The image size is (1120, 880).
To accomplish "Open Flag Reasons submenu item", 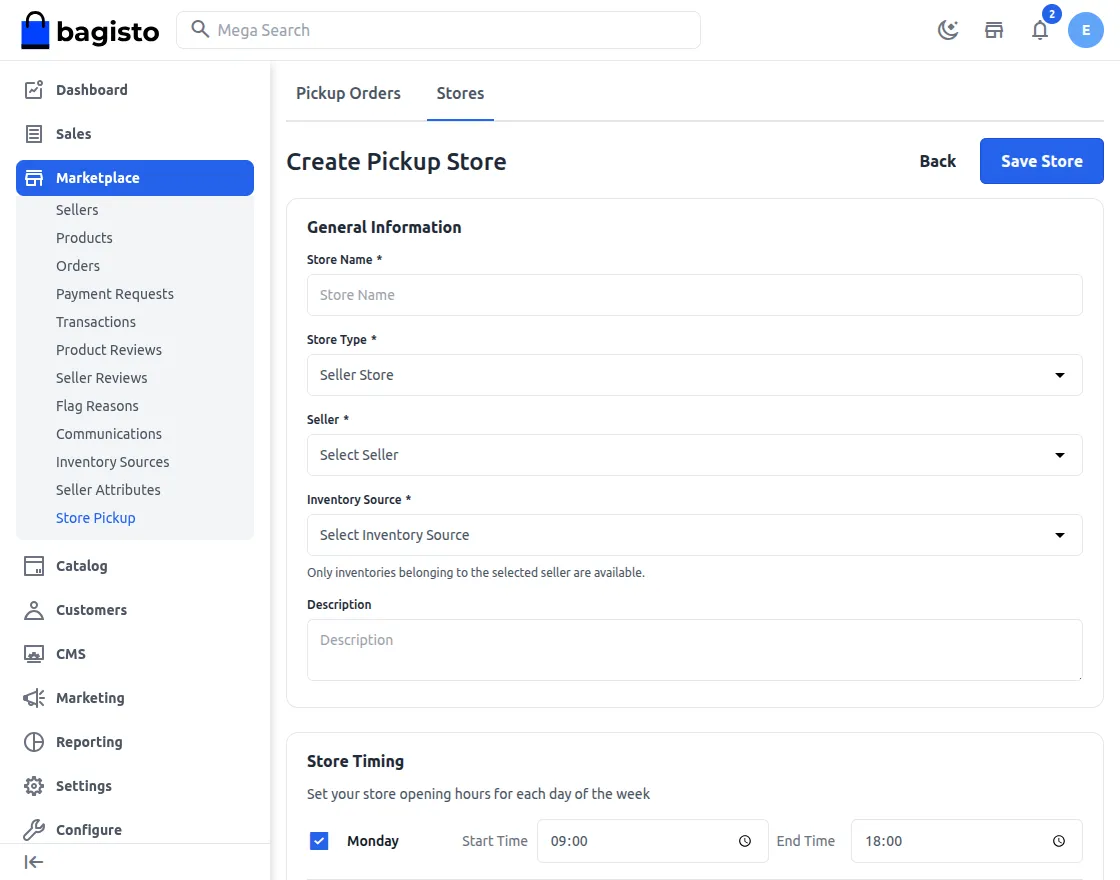I will point(97,406).
